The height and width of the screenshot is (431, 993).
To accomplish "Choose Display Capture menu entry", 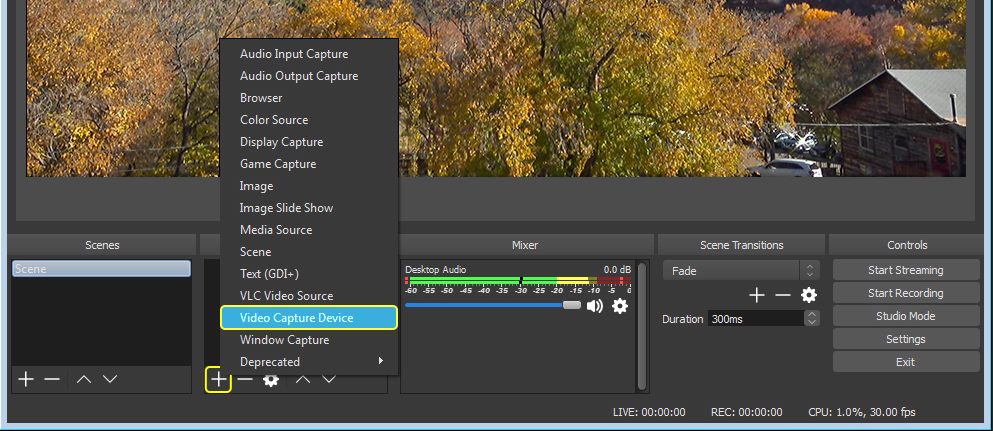I will (281, 142).
